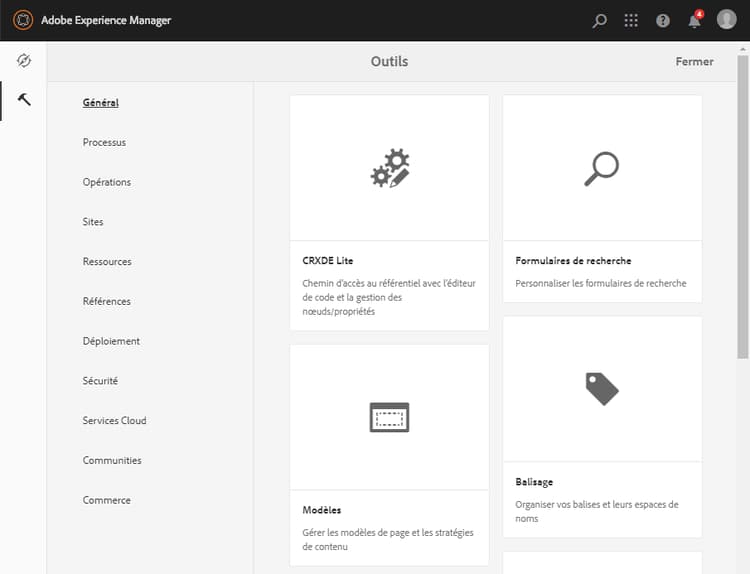Click the scrollbar up arrow
The width and height of the screenshot is (750, 574).
pyautogui.click(x=742, y=49)
